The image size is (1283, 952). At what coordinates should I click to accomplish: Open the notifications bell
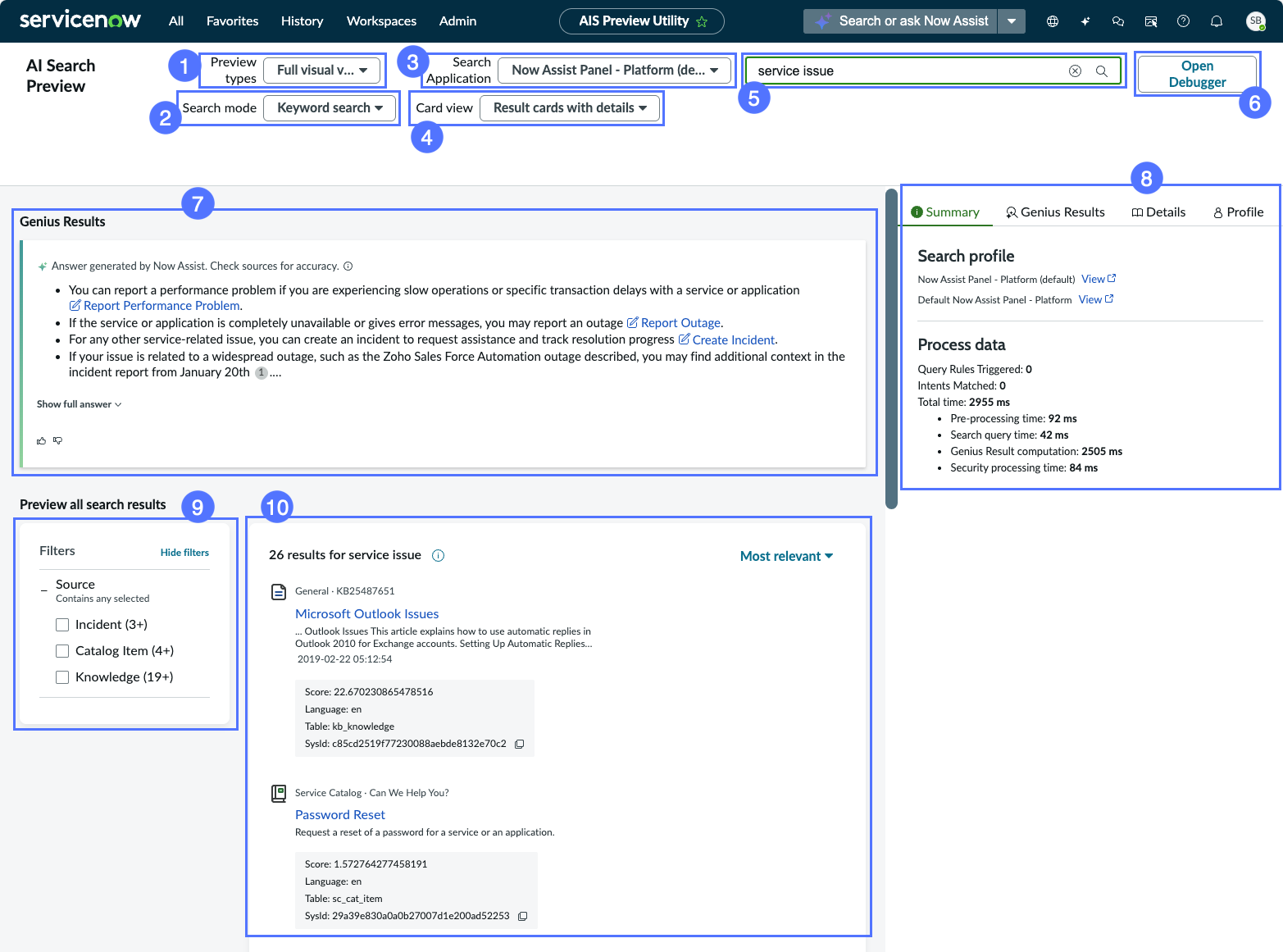(x=1217, y=21)
